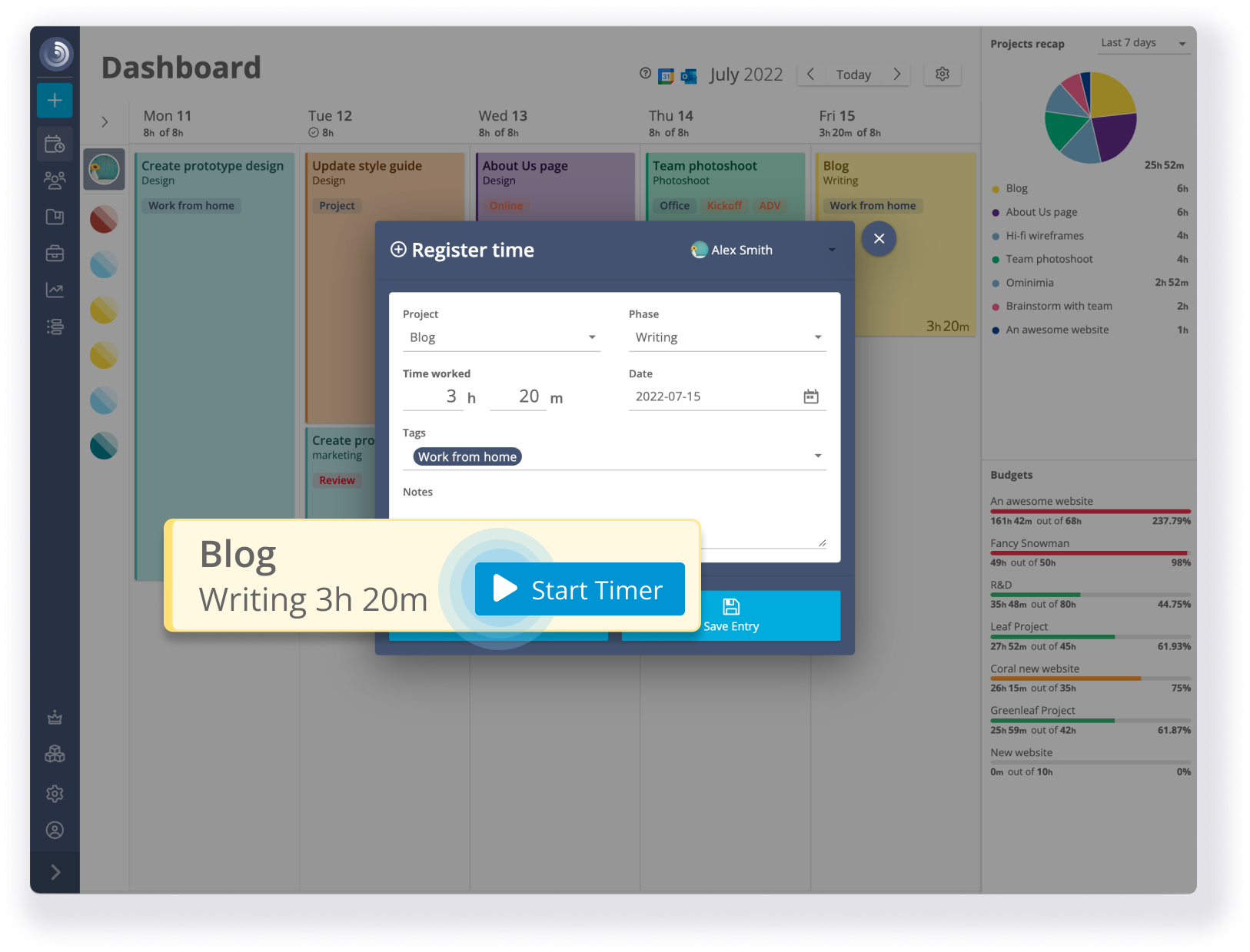Open the reports chart sidebar icon

[55, 290]
